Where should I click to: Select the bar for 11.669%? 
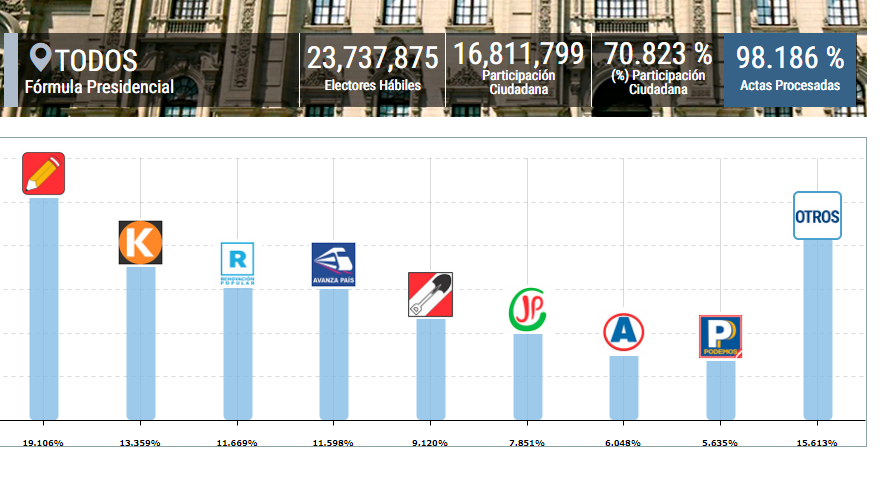[x=238, y=354]
